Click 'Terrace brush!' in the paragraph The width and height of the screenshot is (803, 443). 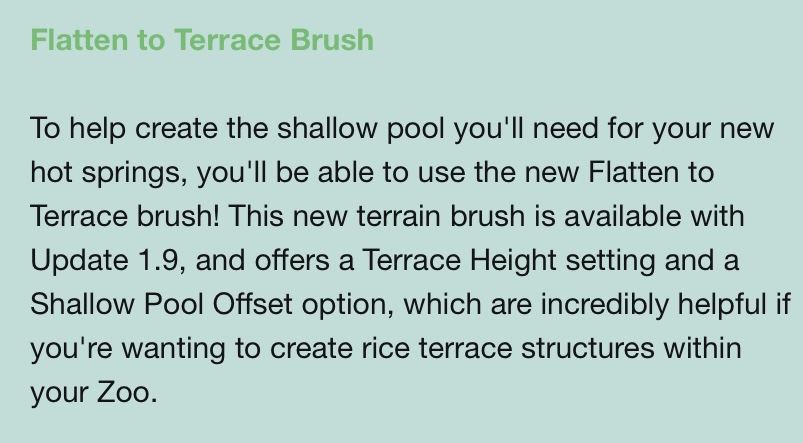point(125,216)
